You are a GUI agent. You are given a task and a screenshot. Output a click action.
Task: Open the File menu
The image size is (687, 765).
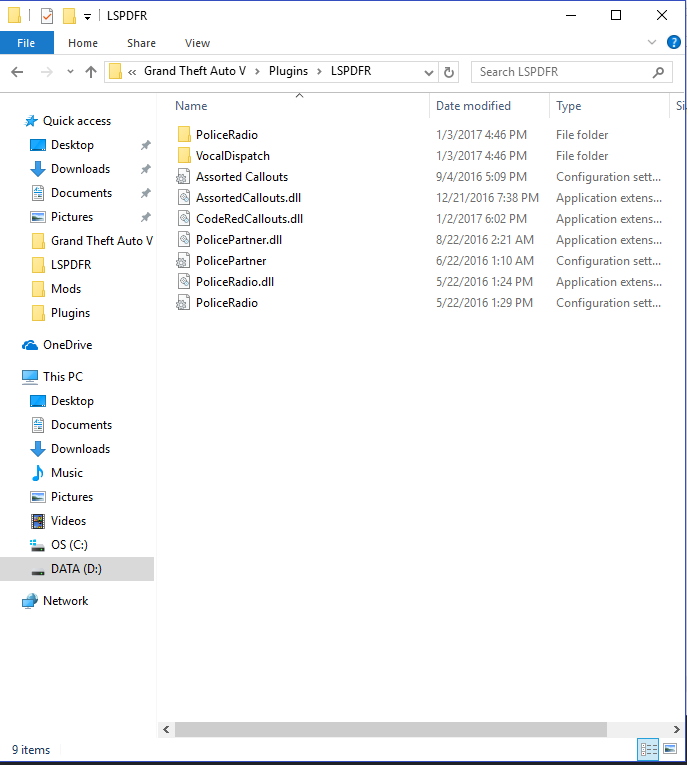coord(26,43)
